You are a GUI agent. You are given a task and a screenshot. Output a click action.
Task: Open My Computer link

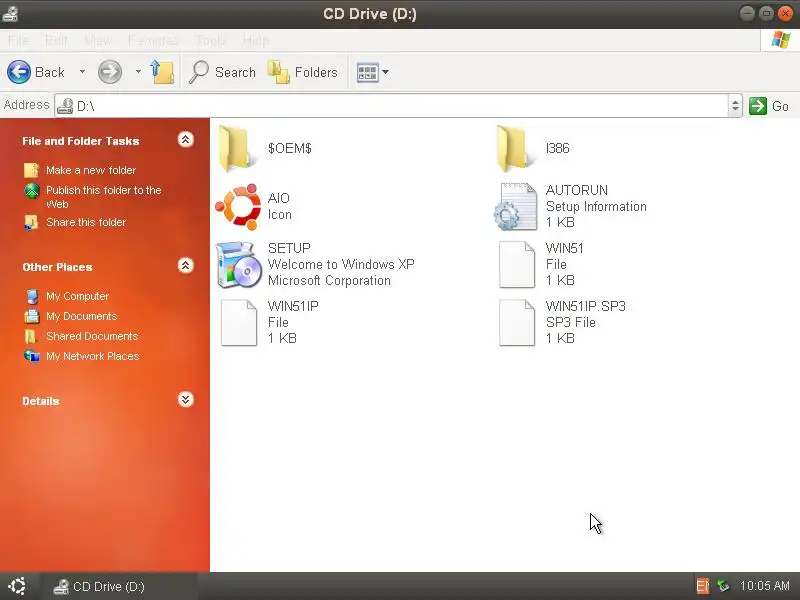78,296
